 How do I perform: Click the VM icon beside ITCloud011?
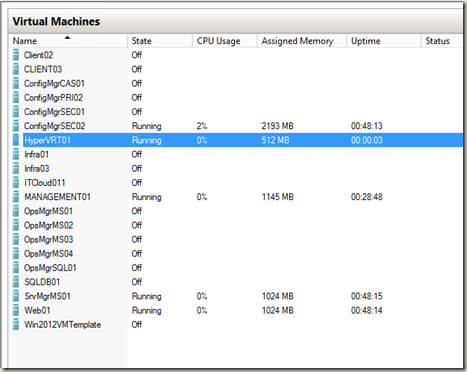(x=16, y=183)
